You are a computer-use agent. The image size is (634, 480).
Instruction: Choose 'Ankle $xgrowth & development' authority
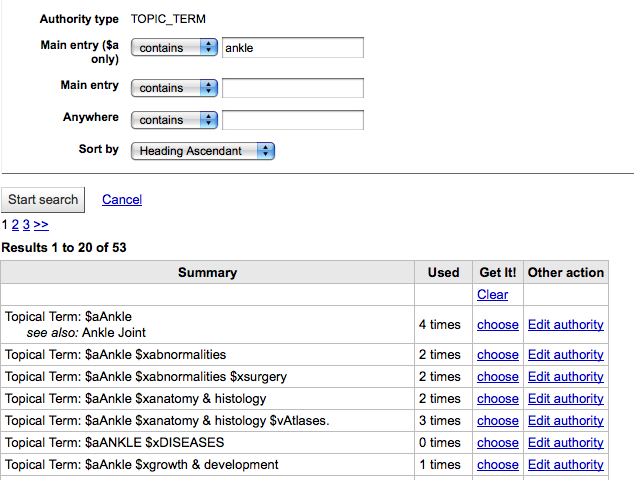pos(497,465)
